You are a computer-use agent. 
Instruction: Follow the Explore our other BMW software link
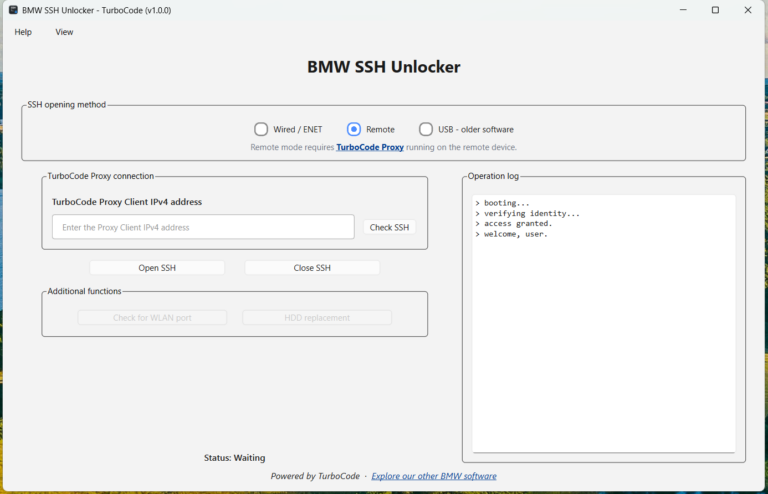click(x=434, y=476)
